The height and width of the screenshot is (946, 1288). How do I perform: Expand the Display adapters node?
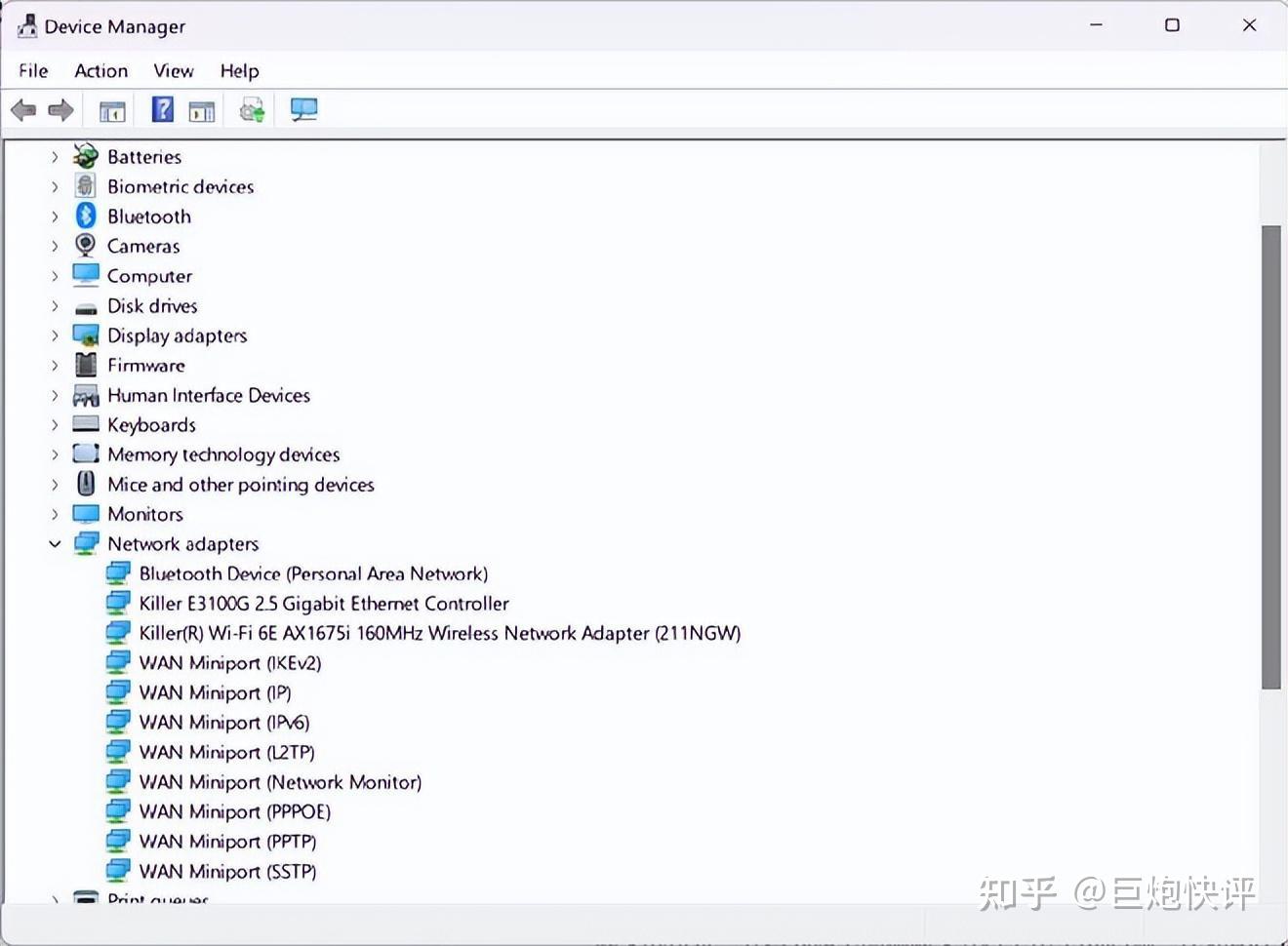coord(55,335)
